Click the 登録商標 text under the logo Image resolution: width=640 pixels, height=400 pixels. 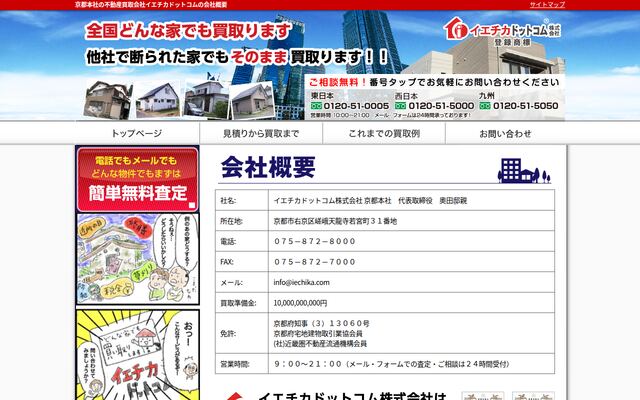coord(512,42)
